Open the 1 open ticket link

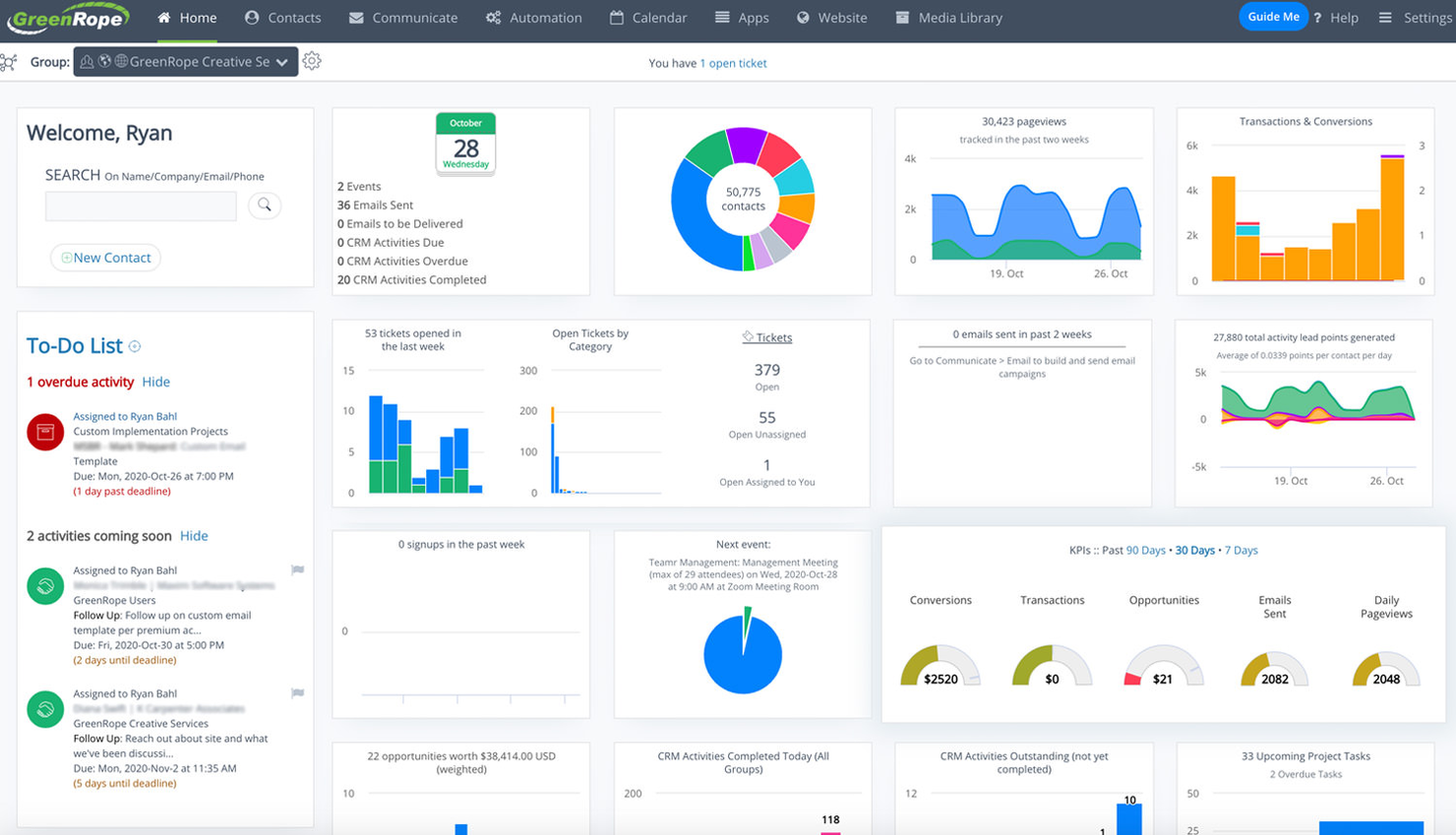[734, 62]
